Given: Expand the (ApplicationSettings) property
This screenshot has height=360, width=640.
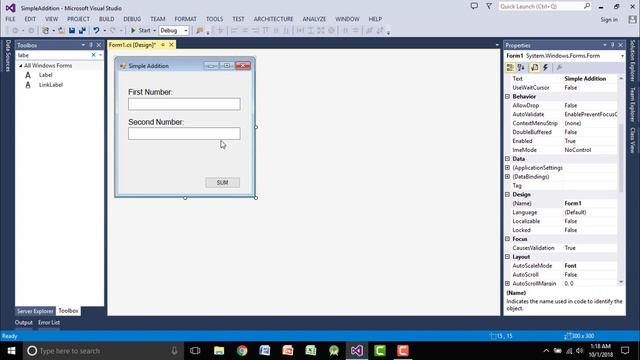Looking at the screenshot, I should (507, 168).
